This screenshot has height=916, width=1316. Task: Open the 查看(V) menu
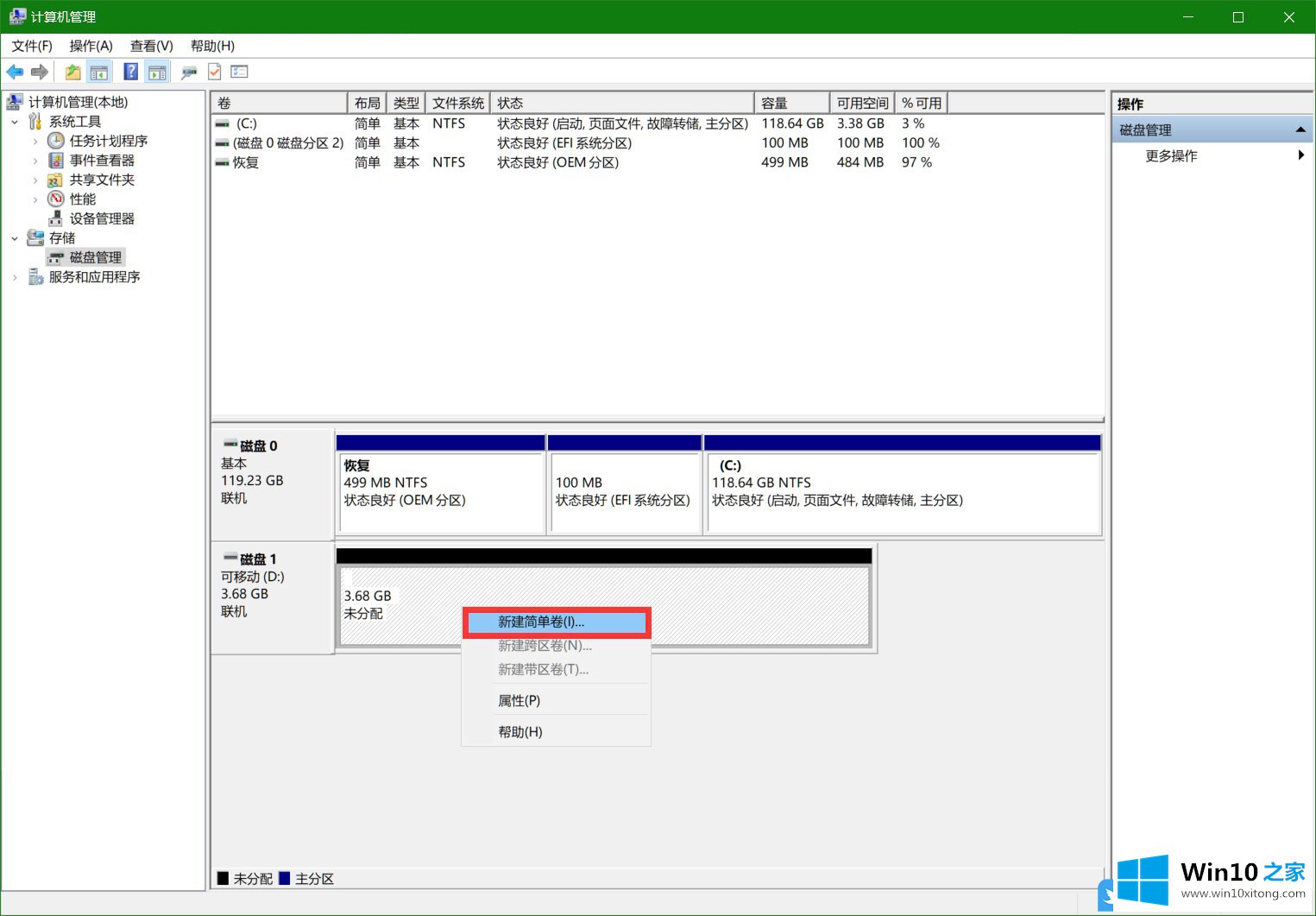click(x=152, y=46)
